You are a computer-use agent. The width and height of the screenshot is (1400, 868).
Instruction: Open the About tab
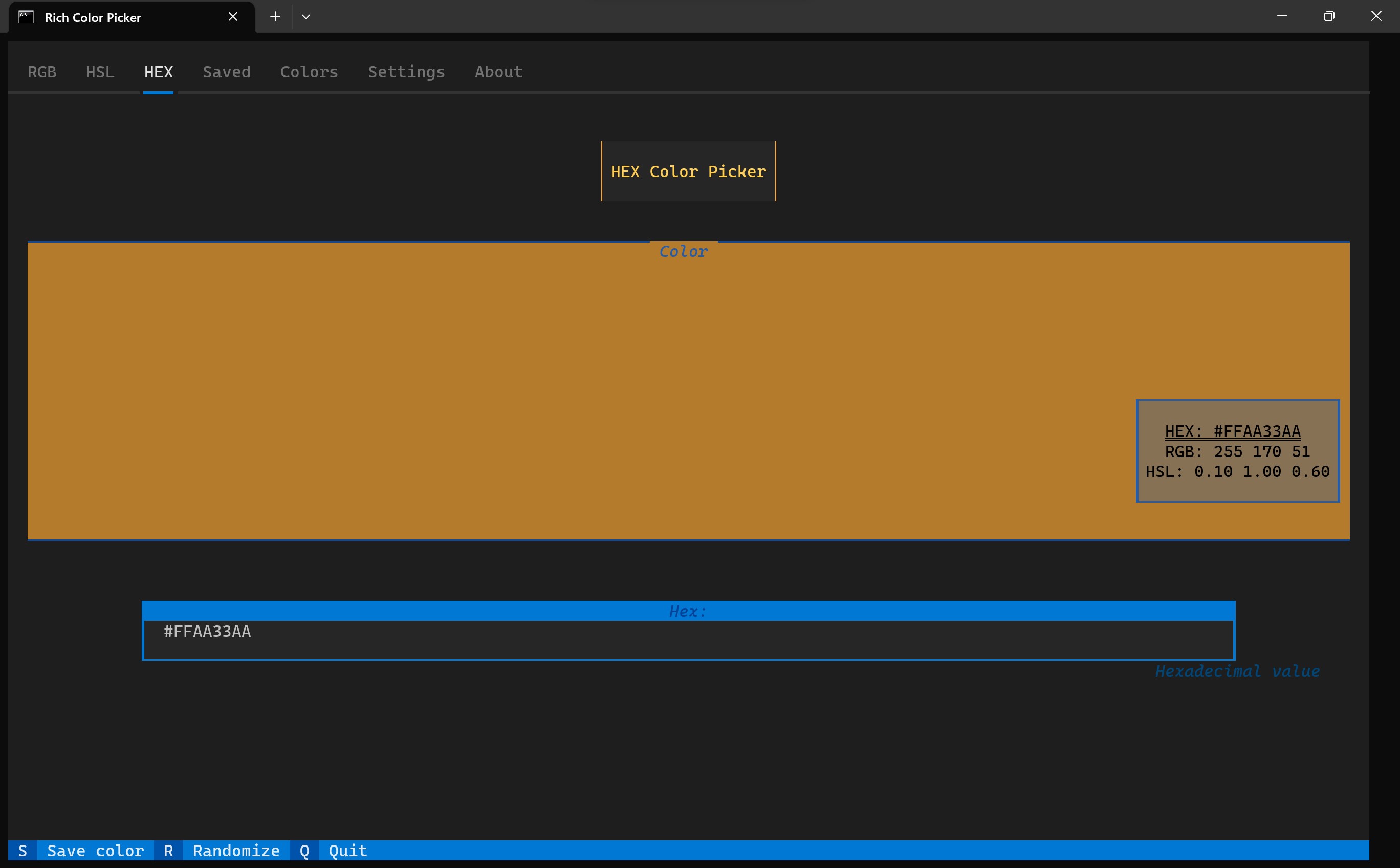[498, 72]
